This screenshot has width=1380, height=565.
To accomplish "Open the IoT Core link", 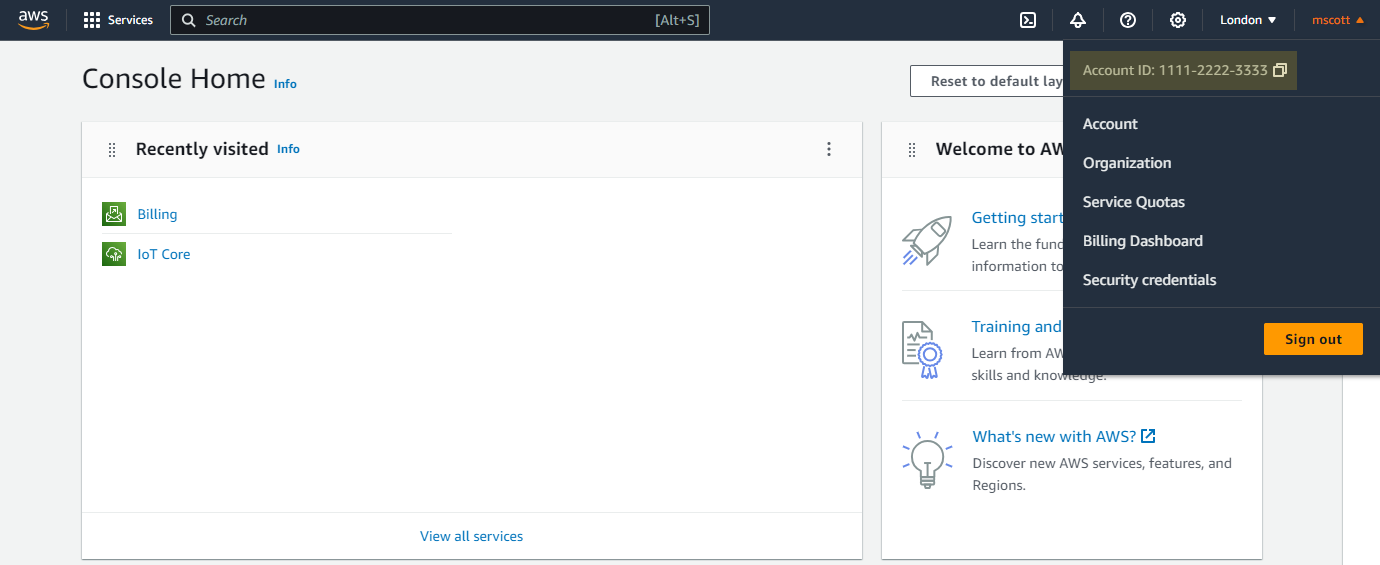I will 163,254.
